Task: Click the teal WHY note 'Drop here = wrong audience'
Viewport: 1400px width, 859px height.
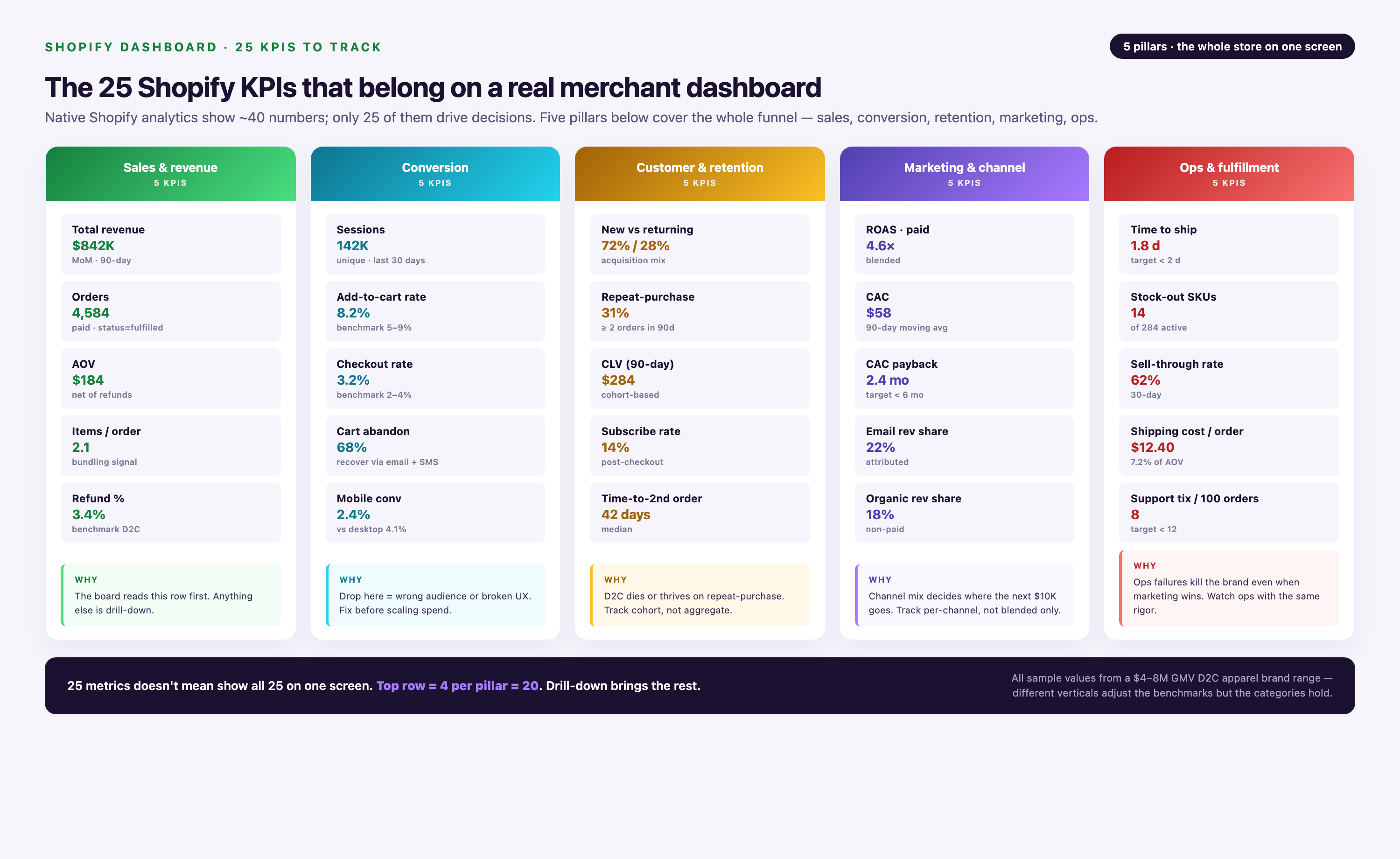Action: pos(435,595)
